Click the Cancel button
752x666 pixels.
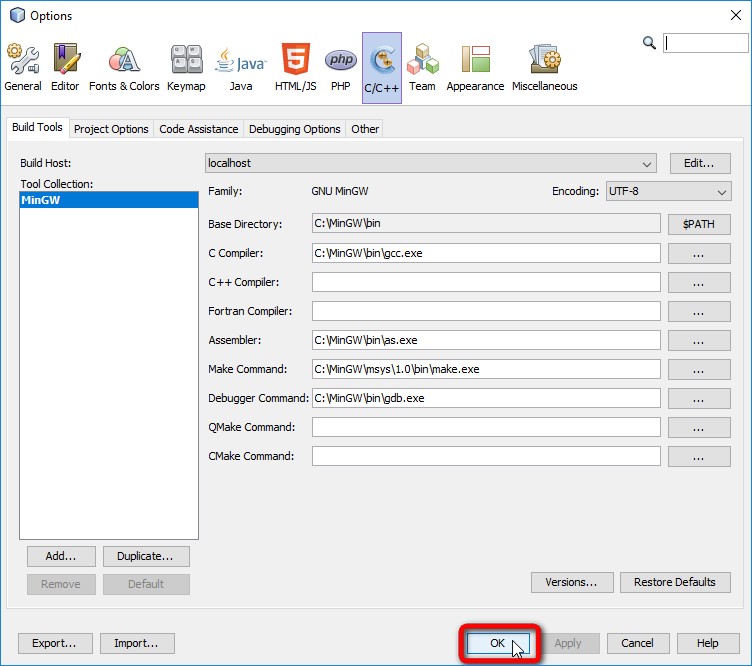coord(638,643)
